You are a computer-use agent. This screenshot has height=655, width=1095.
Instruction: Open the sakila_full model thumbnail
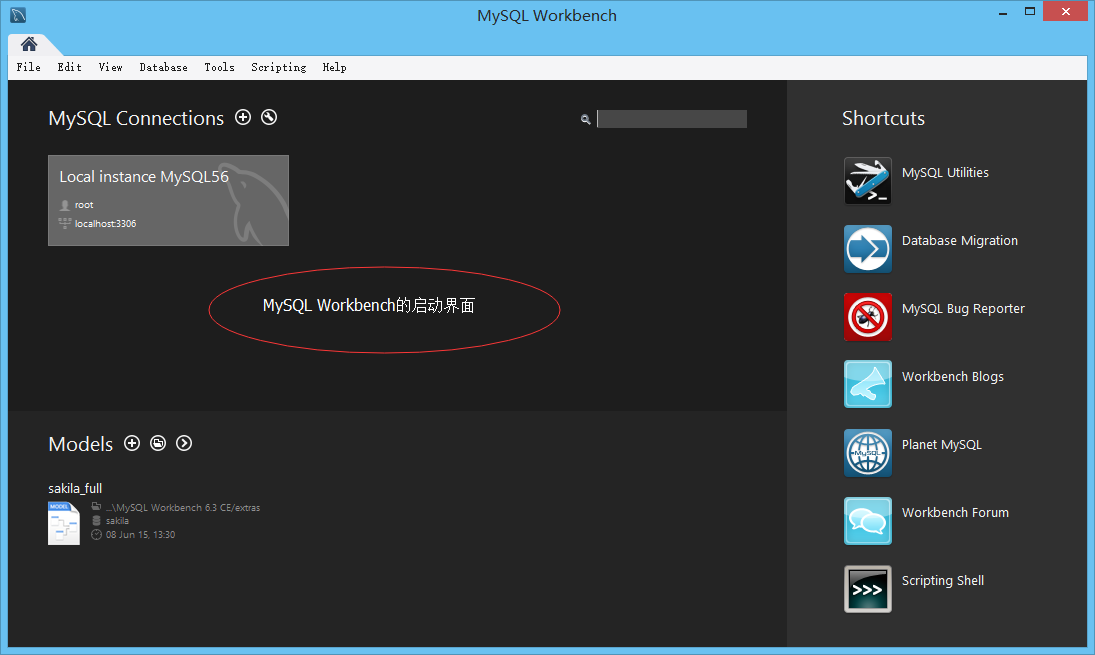(x=64, y=523)
